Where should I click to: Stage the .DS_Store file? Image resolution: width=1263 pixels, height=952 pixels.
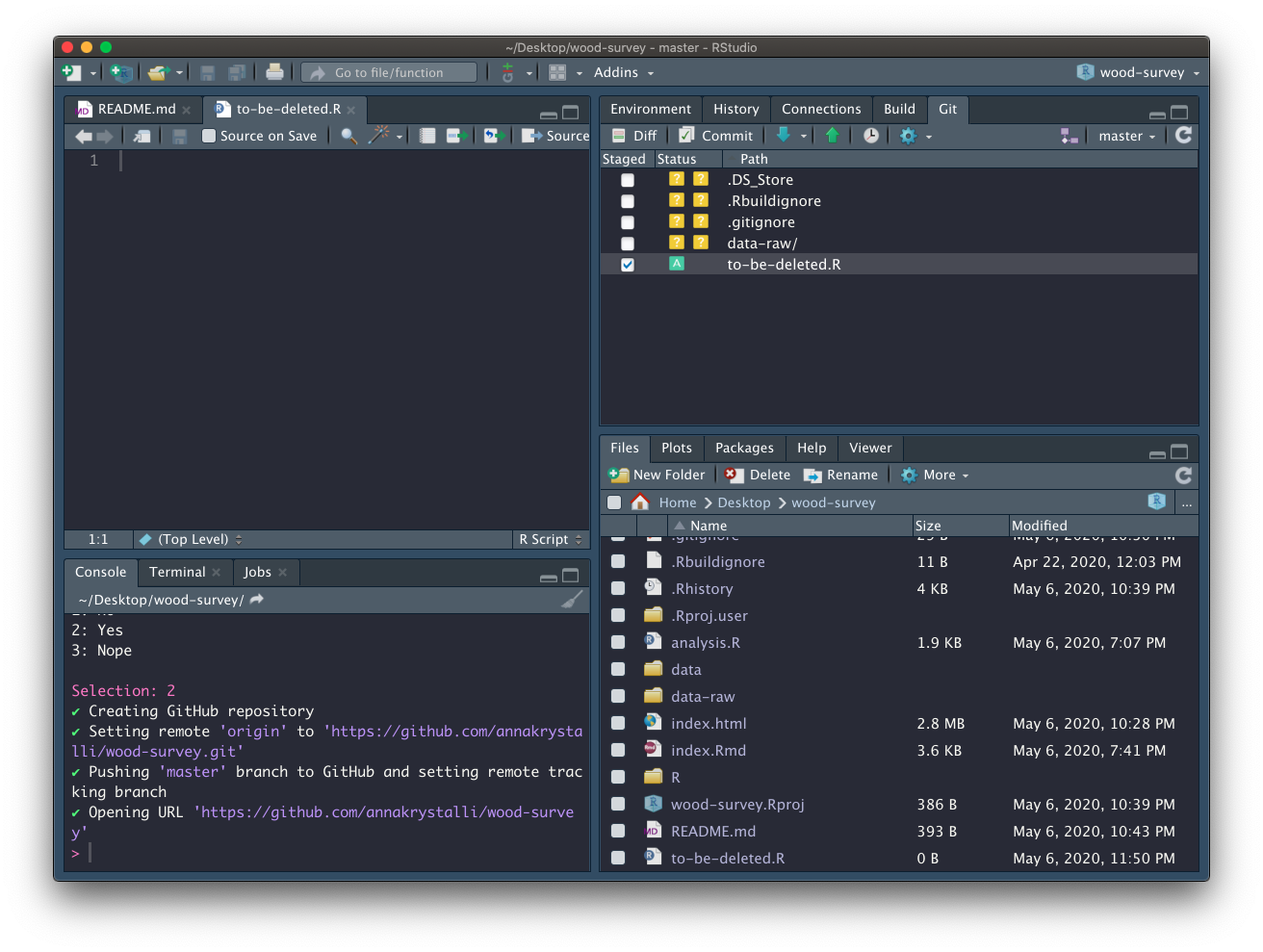point(628,180)
